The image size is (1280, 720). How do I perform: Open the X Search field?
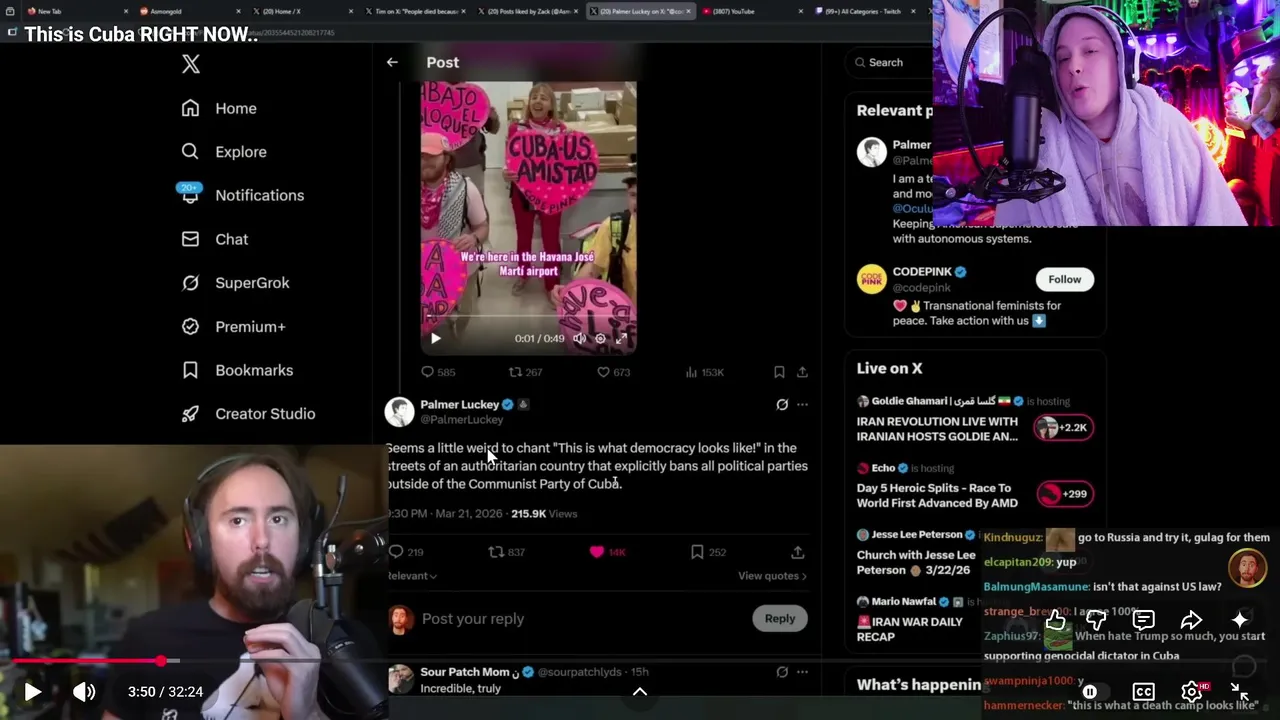890,62
